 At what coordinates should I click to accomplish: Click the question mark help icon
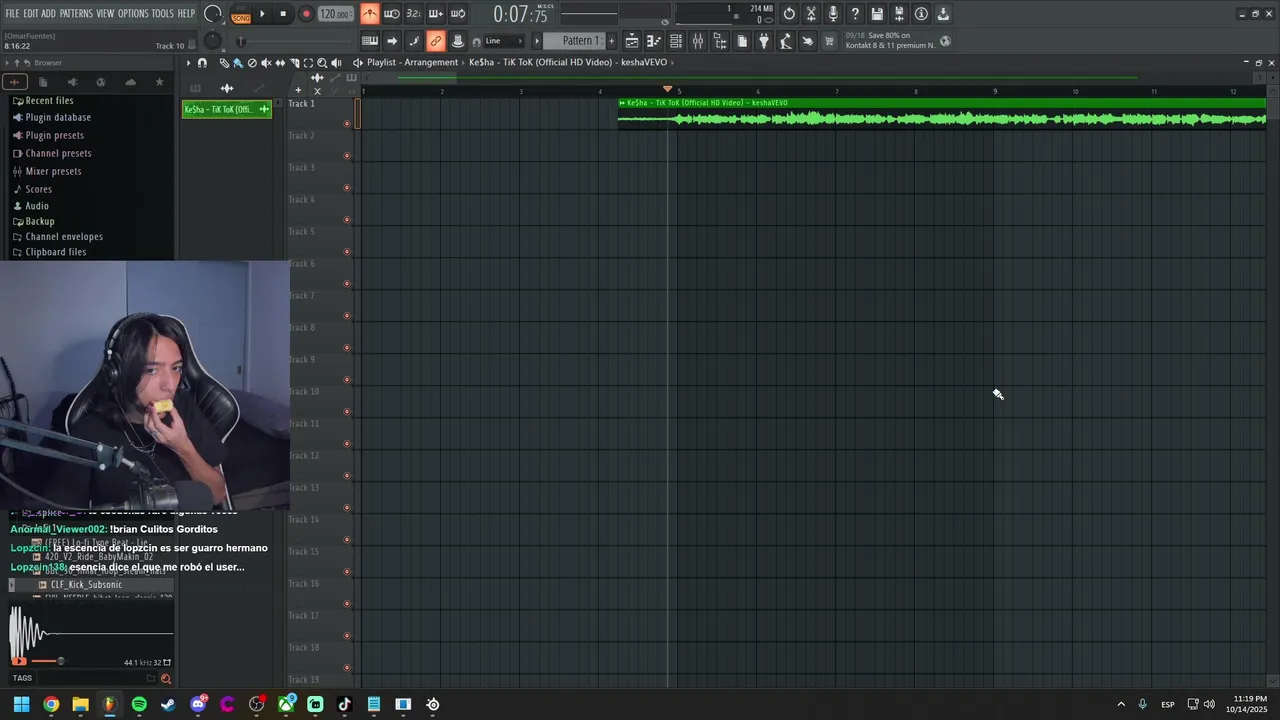click(855, 14)
